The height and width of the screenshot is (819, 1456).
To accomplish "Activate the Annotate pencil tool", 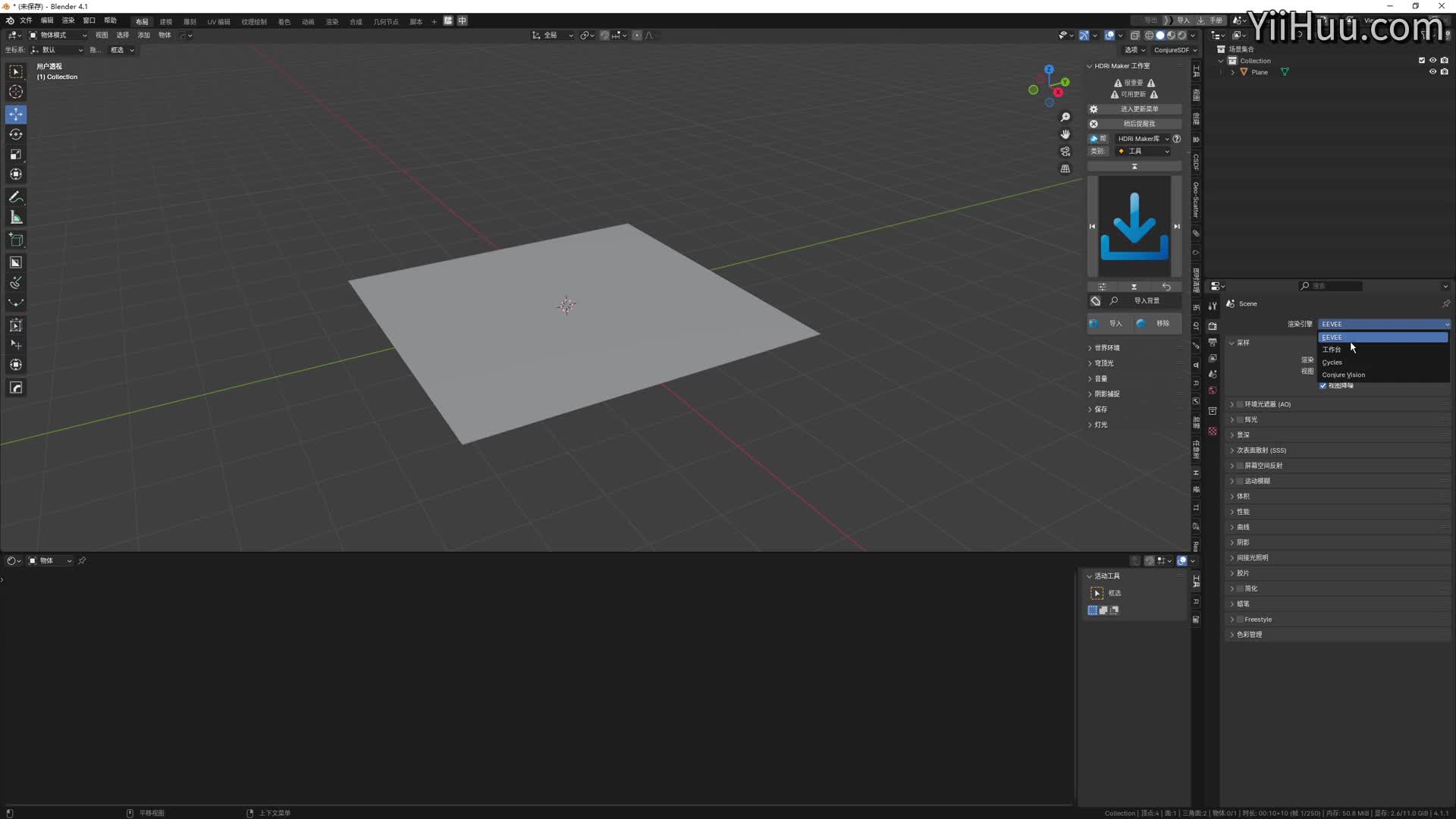I will [x=16, y=197].
